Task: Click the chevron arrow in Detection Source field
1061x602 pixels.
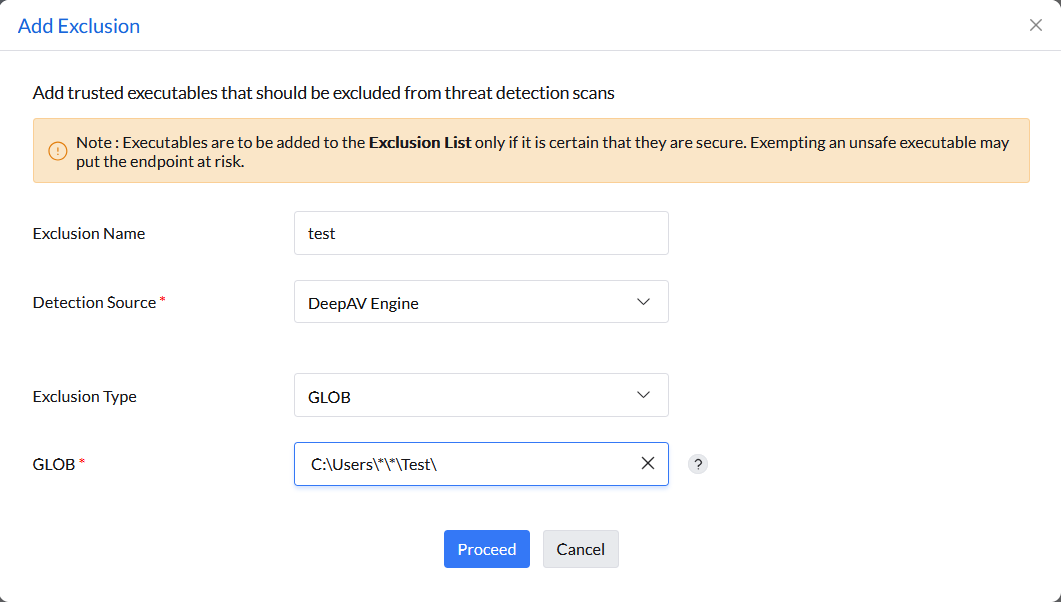Action: 643,302
